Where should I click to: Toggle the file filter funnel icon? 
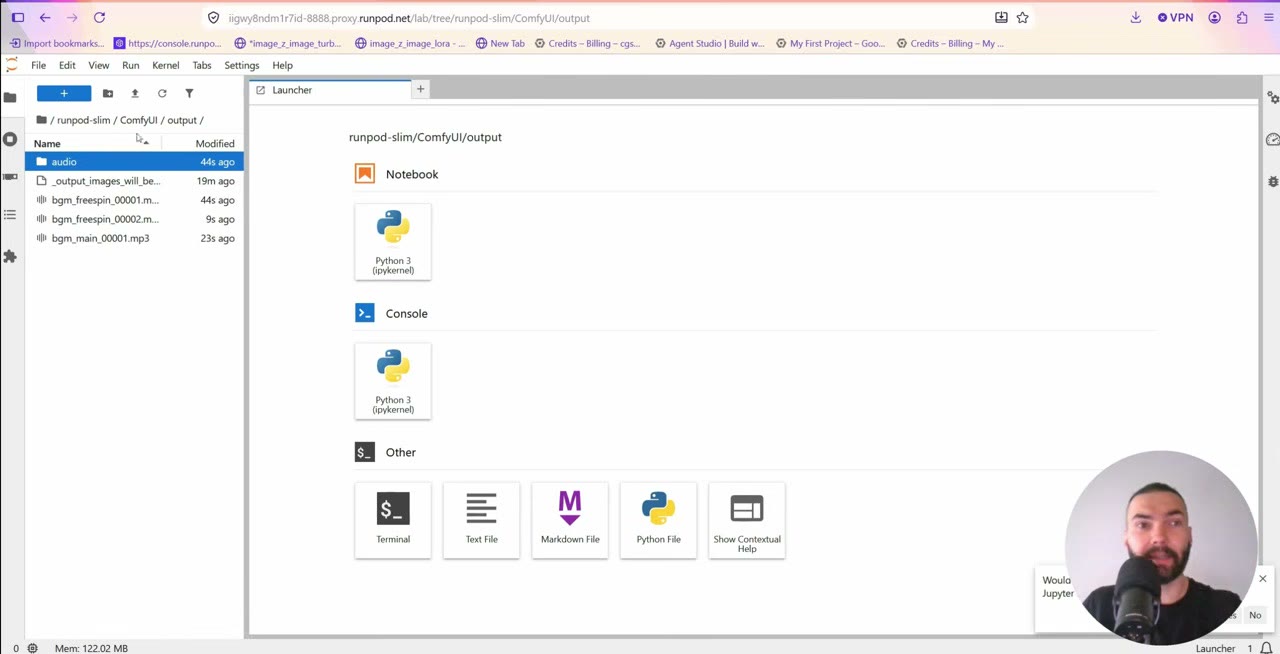(189, 93)
